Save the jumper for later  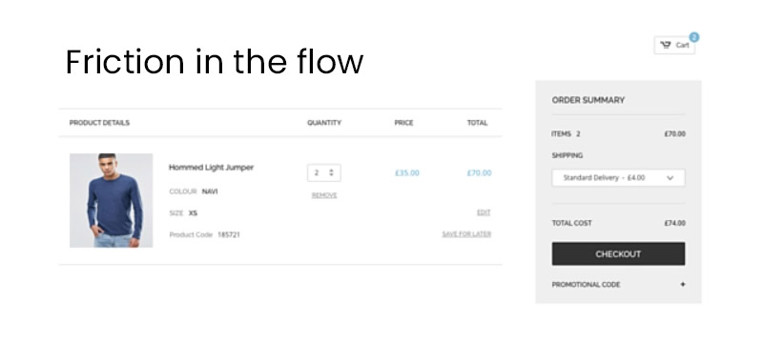pos(466,234)
